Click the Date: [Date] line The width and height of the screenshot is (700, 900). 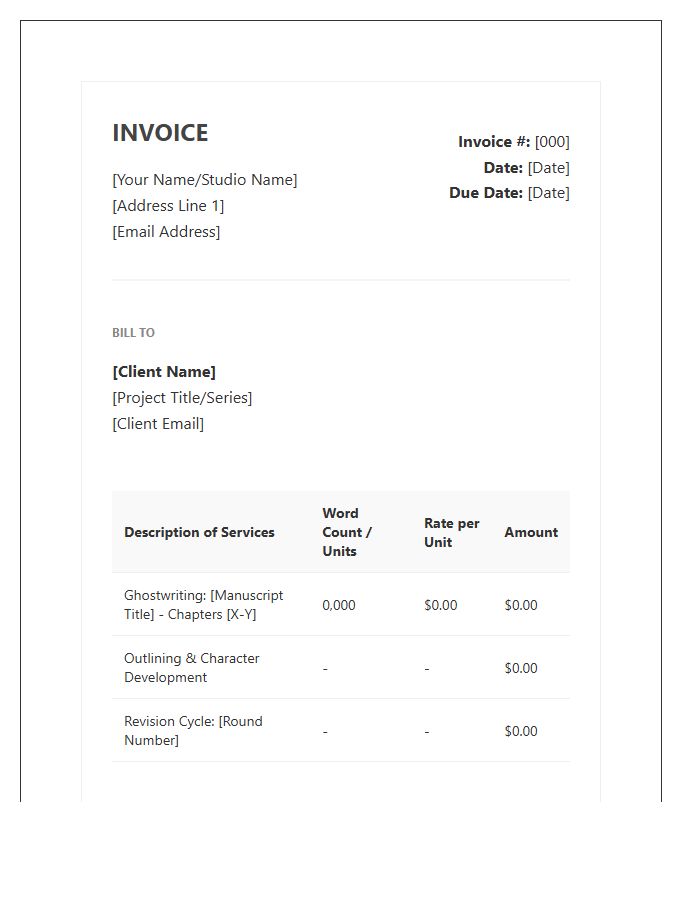coord(527,168)
